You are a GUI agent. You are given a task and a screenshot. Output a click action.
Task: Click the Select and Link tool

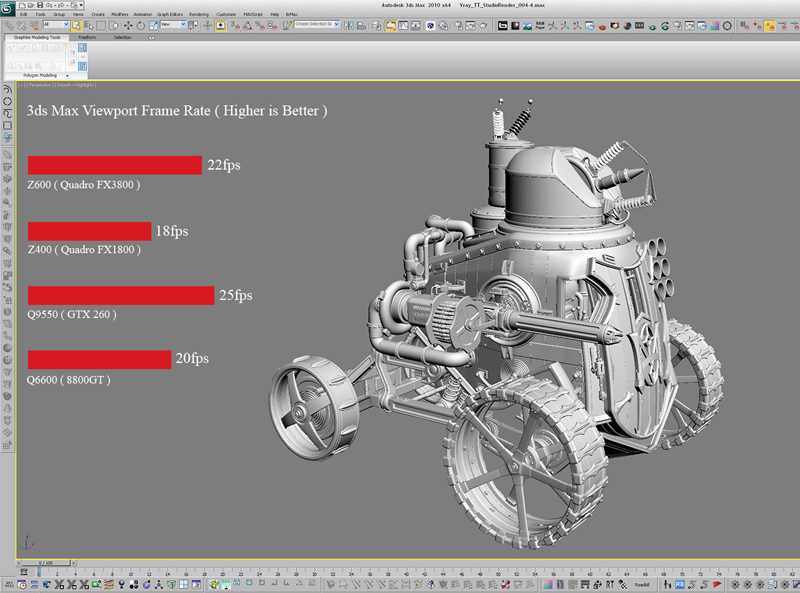(x=9, y=25)
